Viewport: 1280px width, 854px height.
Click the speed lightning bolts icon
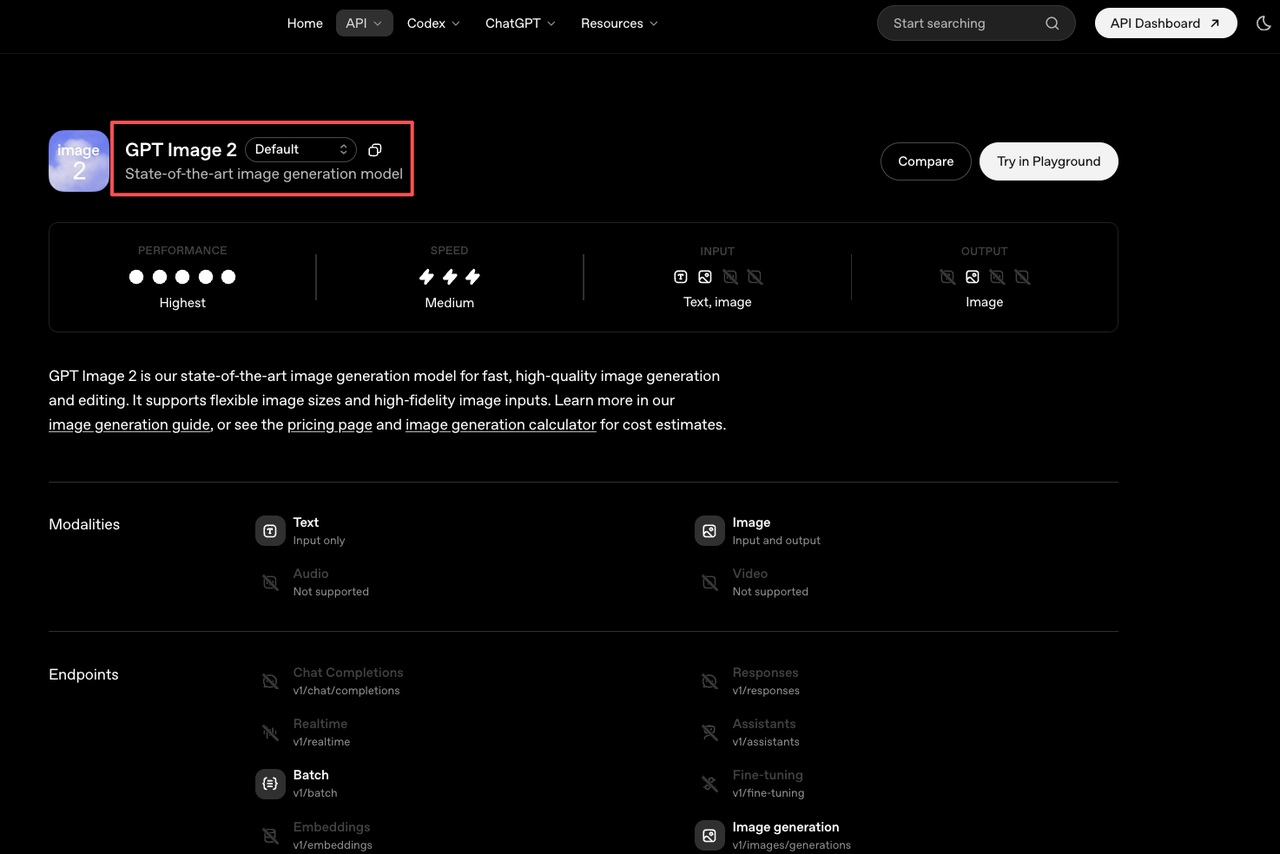coord(449,277)
